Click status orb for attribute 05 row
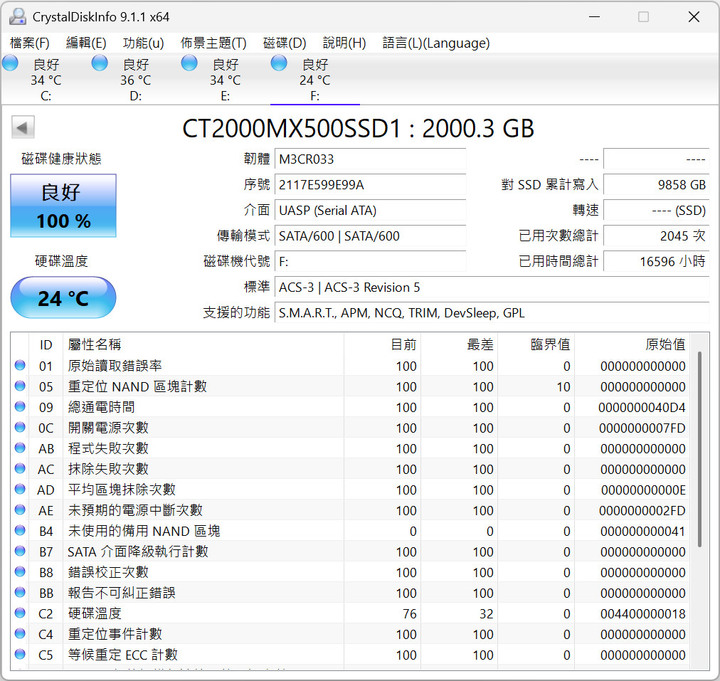This screenshot has height=681, width=720. (20, 386)
